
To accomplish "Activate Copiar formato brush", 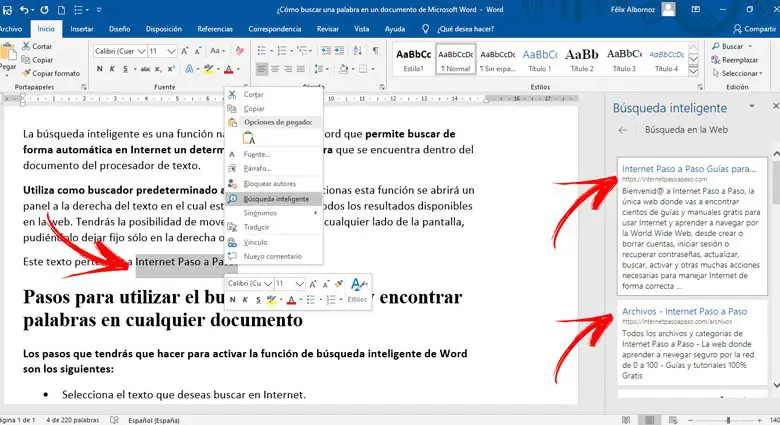I will click(x=50, y=73).
